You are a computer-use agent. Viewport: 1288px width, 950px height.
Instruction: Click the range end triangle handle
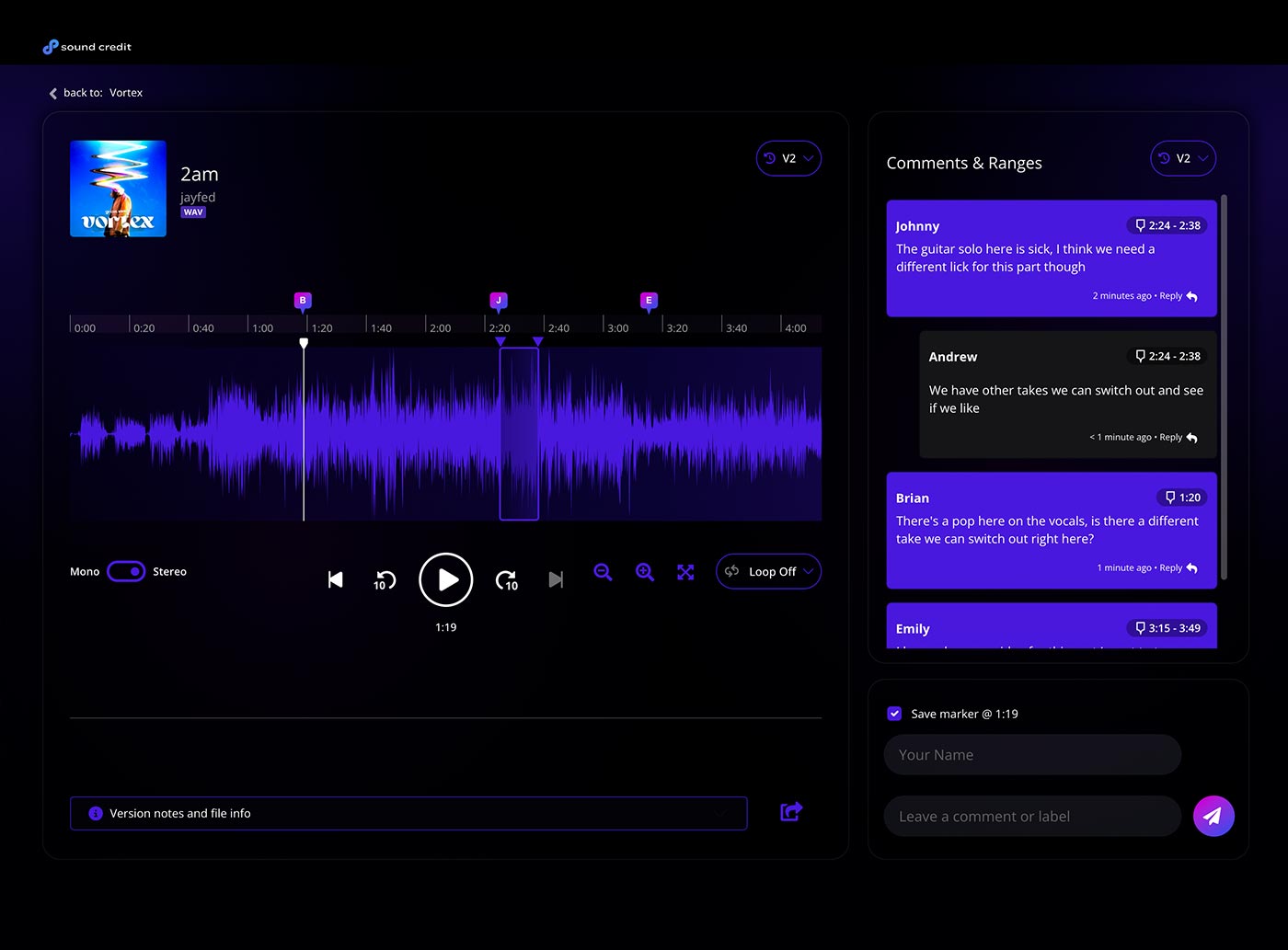tap(538, 341)
